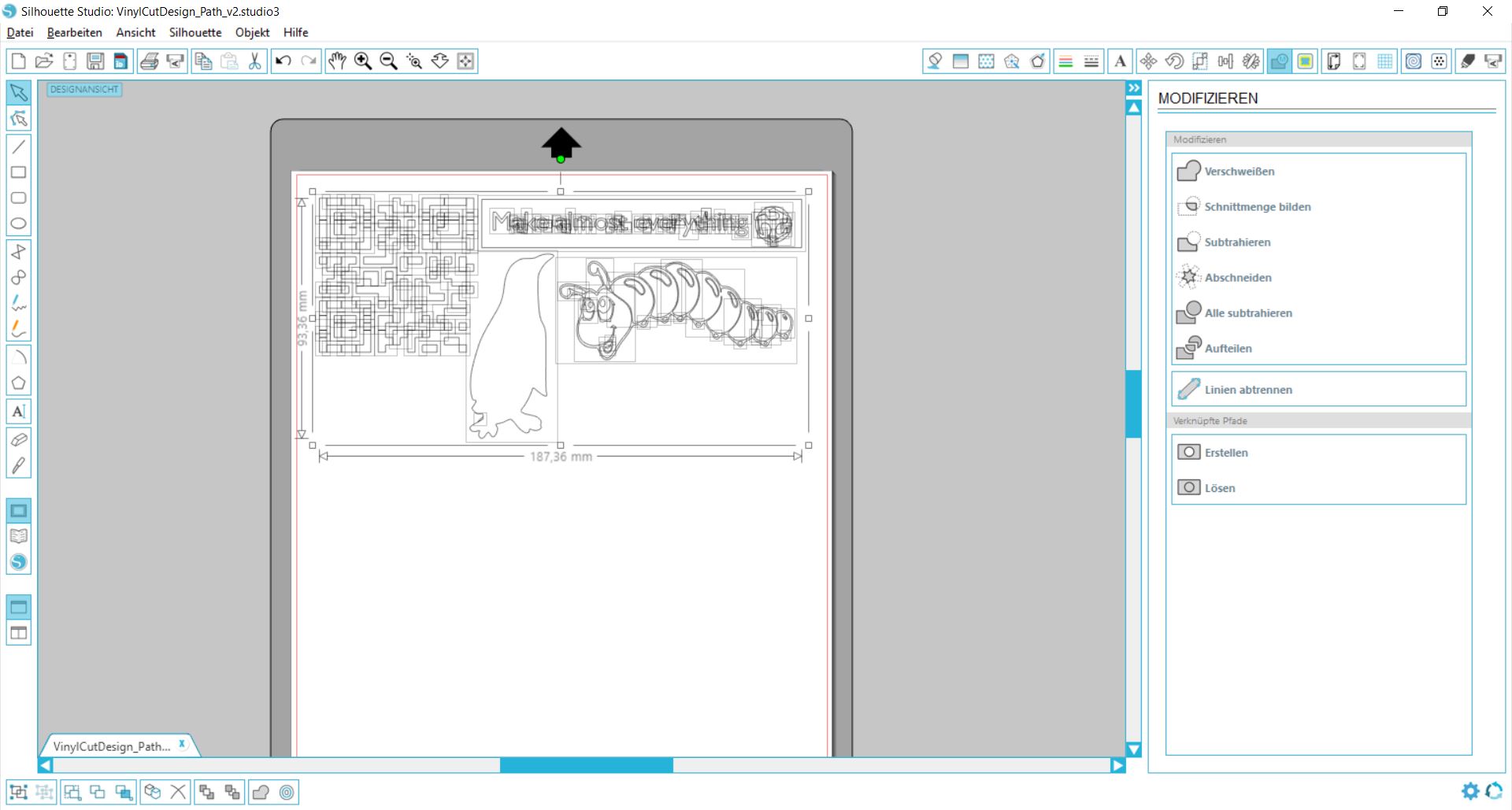This screenshot has width=1512, height=810.
Task: Open the Library book icon
Action: 19,537
